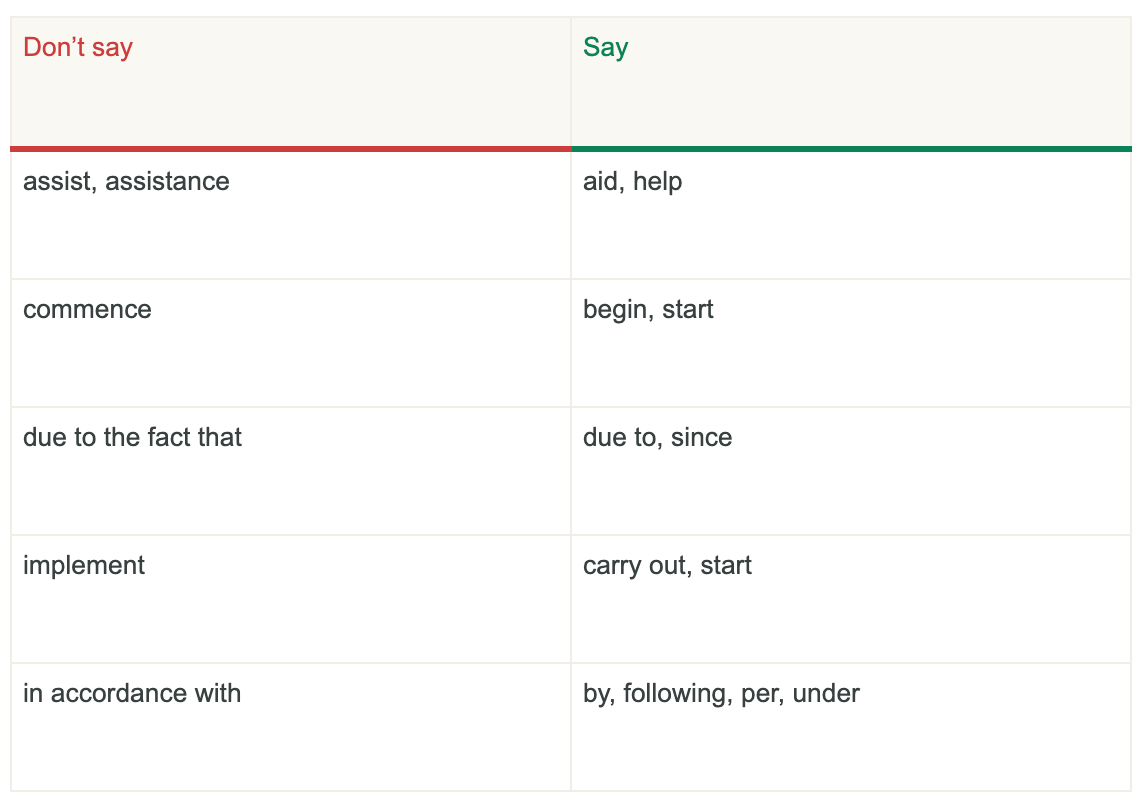The height and width of the screenshot is (802, 1144).
Task: Click the "Don't say" column header
Action: [78, 47]
